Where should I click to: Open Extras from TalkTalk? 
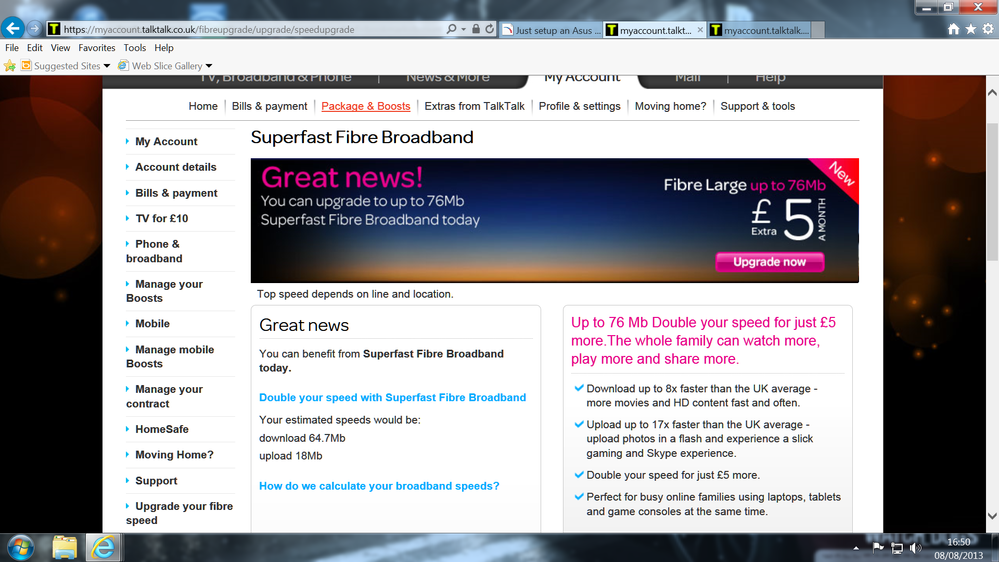pos(475,106)
